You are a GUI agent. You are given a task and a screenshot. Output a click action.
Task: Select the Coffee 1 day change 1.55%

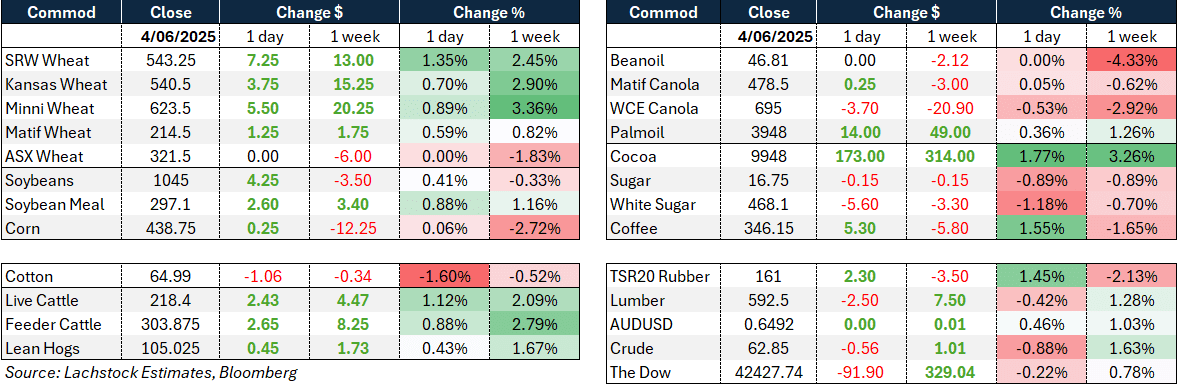(1040, 228)
